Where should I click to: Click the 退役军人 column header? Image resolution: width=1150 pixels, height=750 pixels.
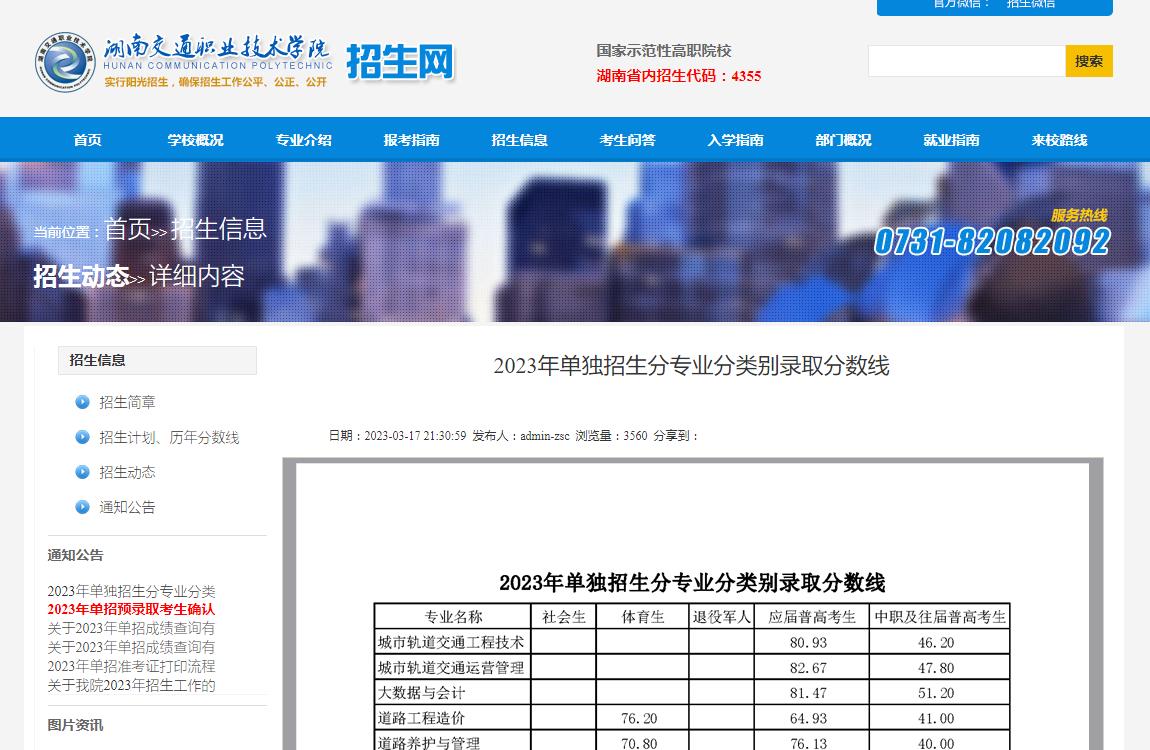tap(722, 617)
